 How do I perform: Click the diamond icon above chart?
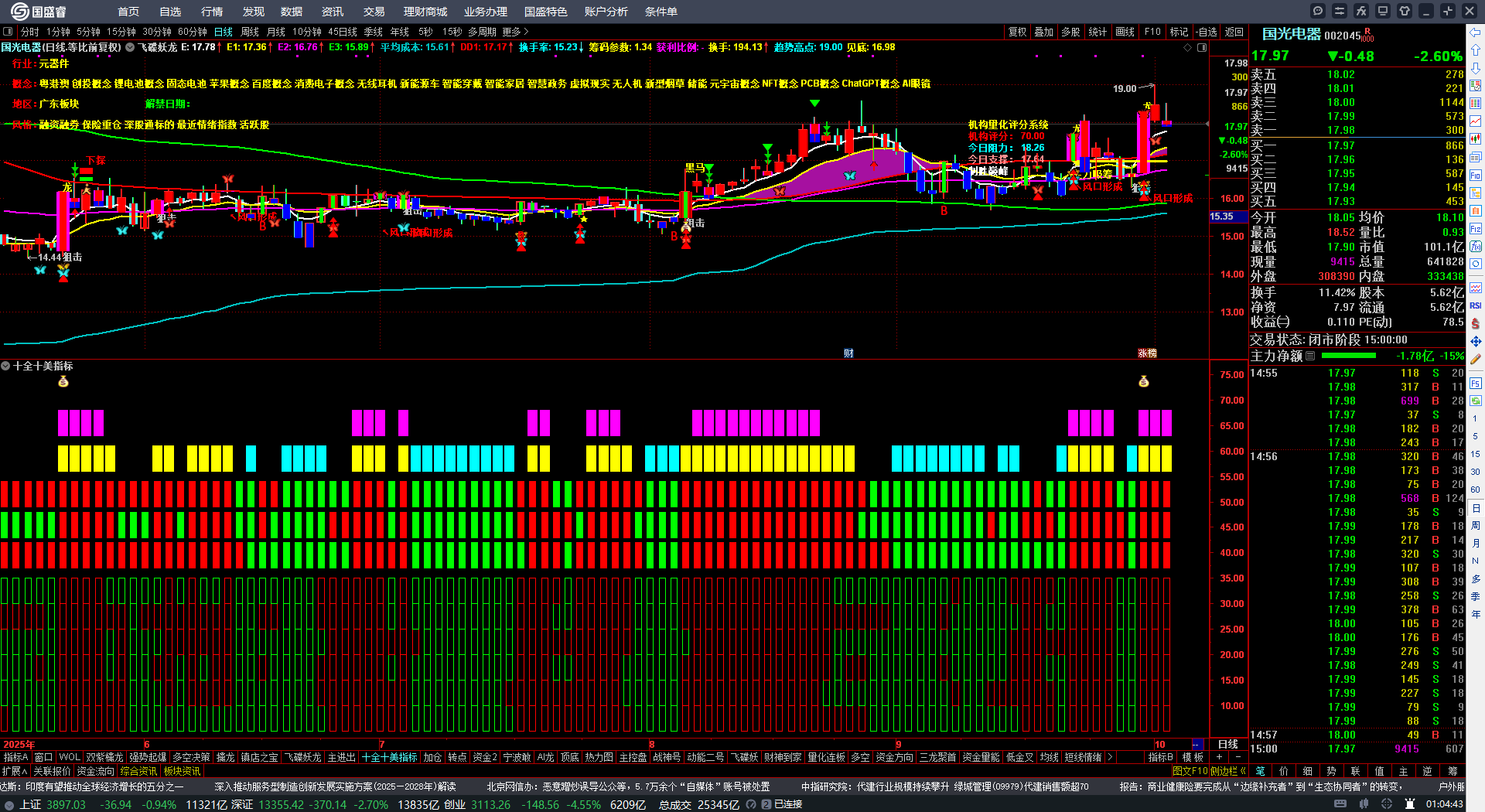[x=1188, y=47]
